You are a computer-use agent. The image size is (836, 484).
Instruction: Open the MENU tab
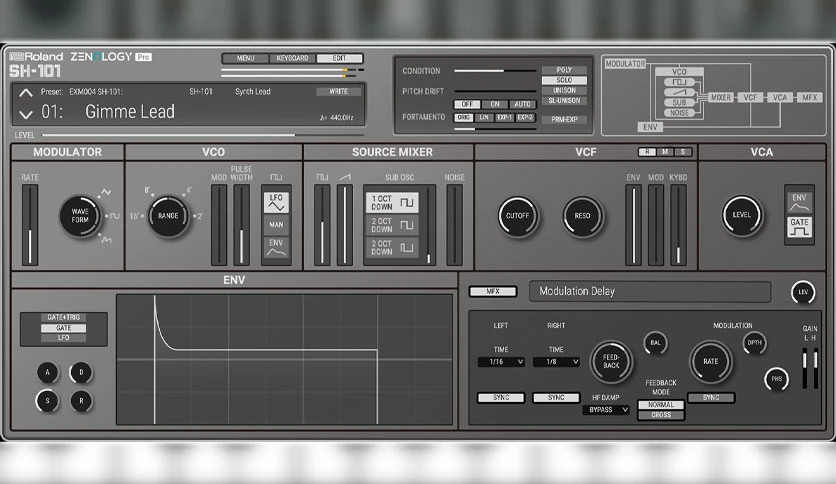[245, 58]
